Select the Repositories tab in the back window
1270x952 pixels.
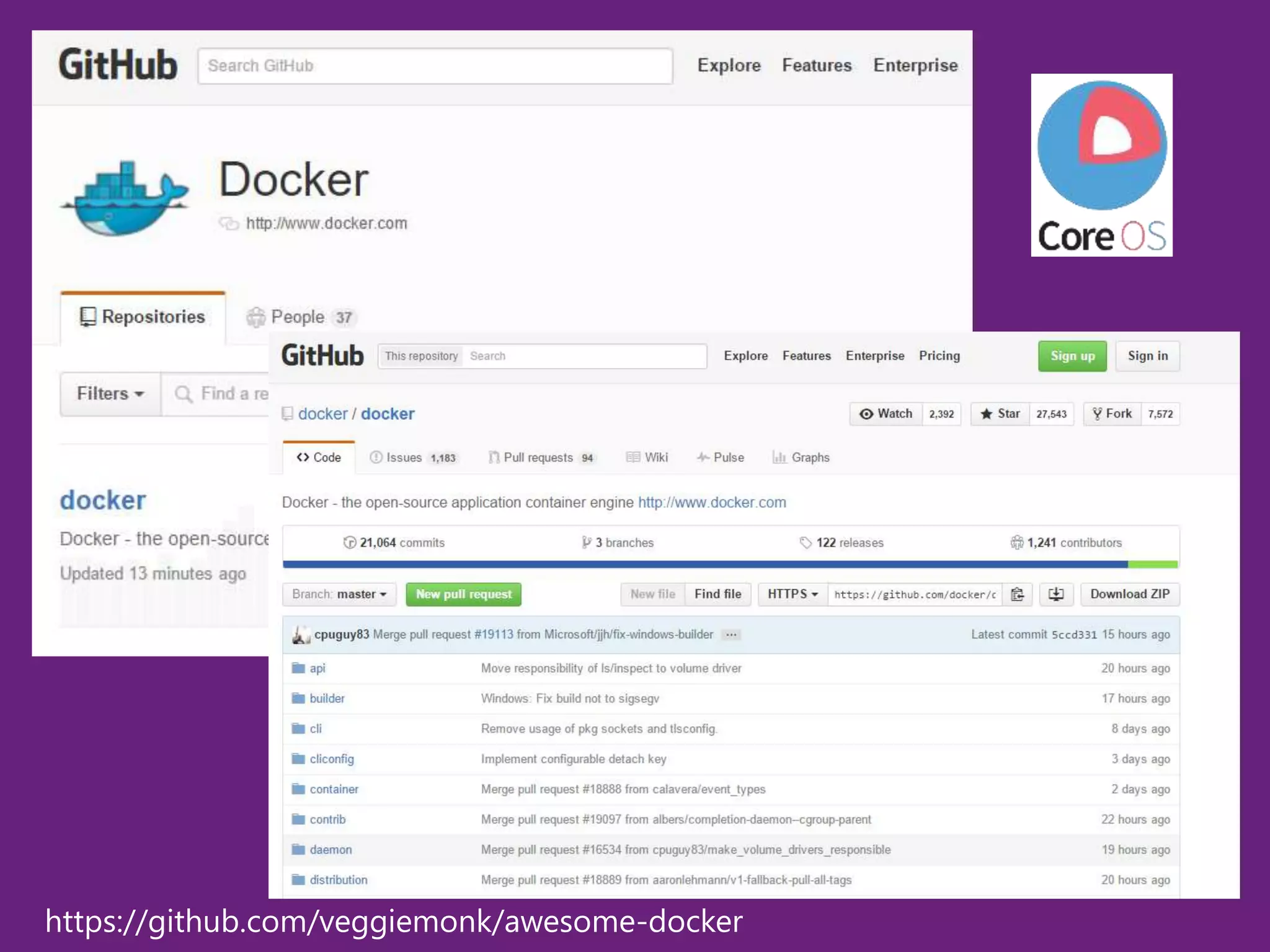(143, 317)
